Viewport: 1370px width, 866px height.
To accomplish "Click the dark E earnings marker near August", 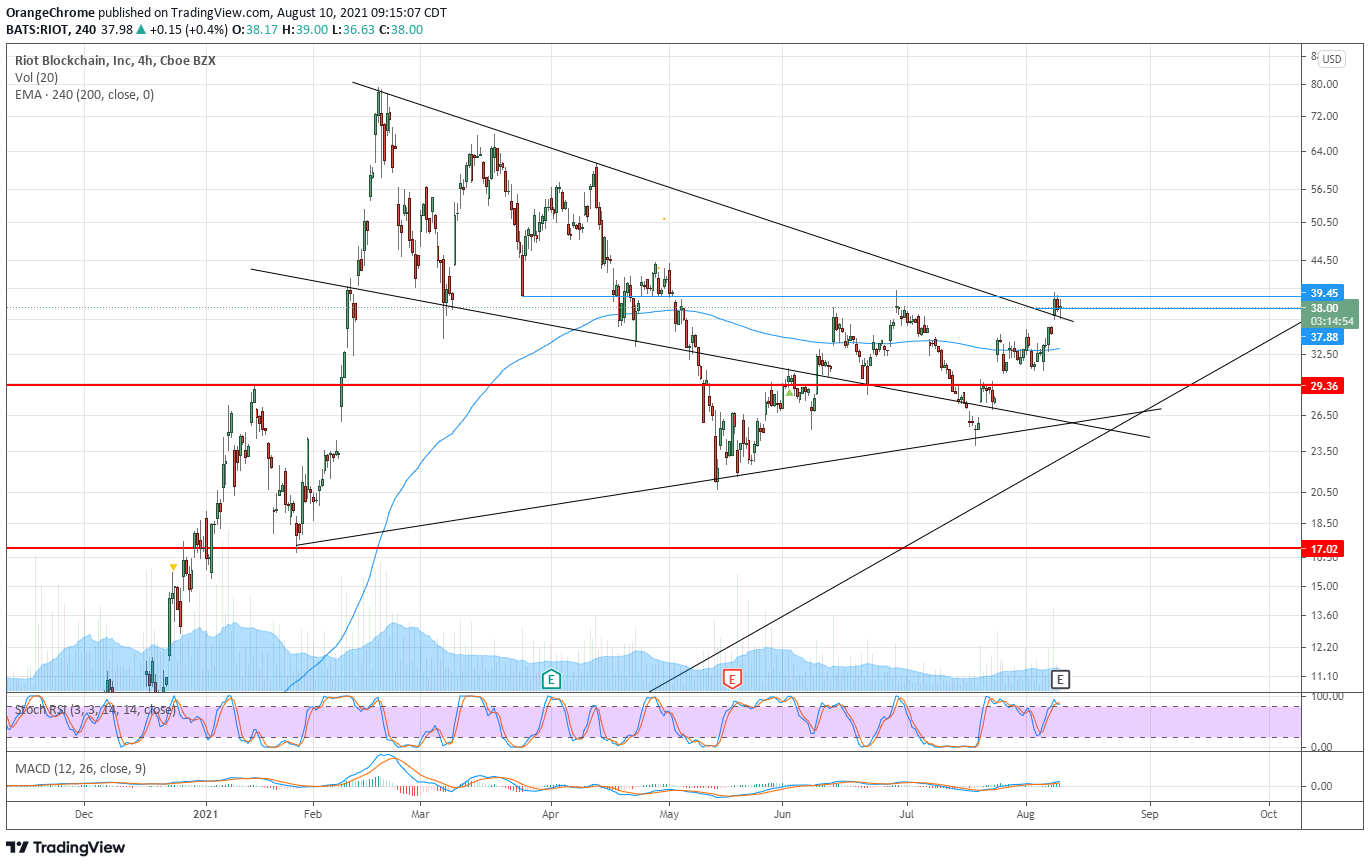I will point(1061,679).
